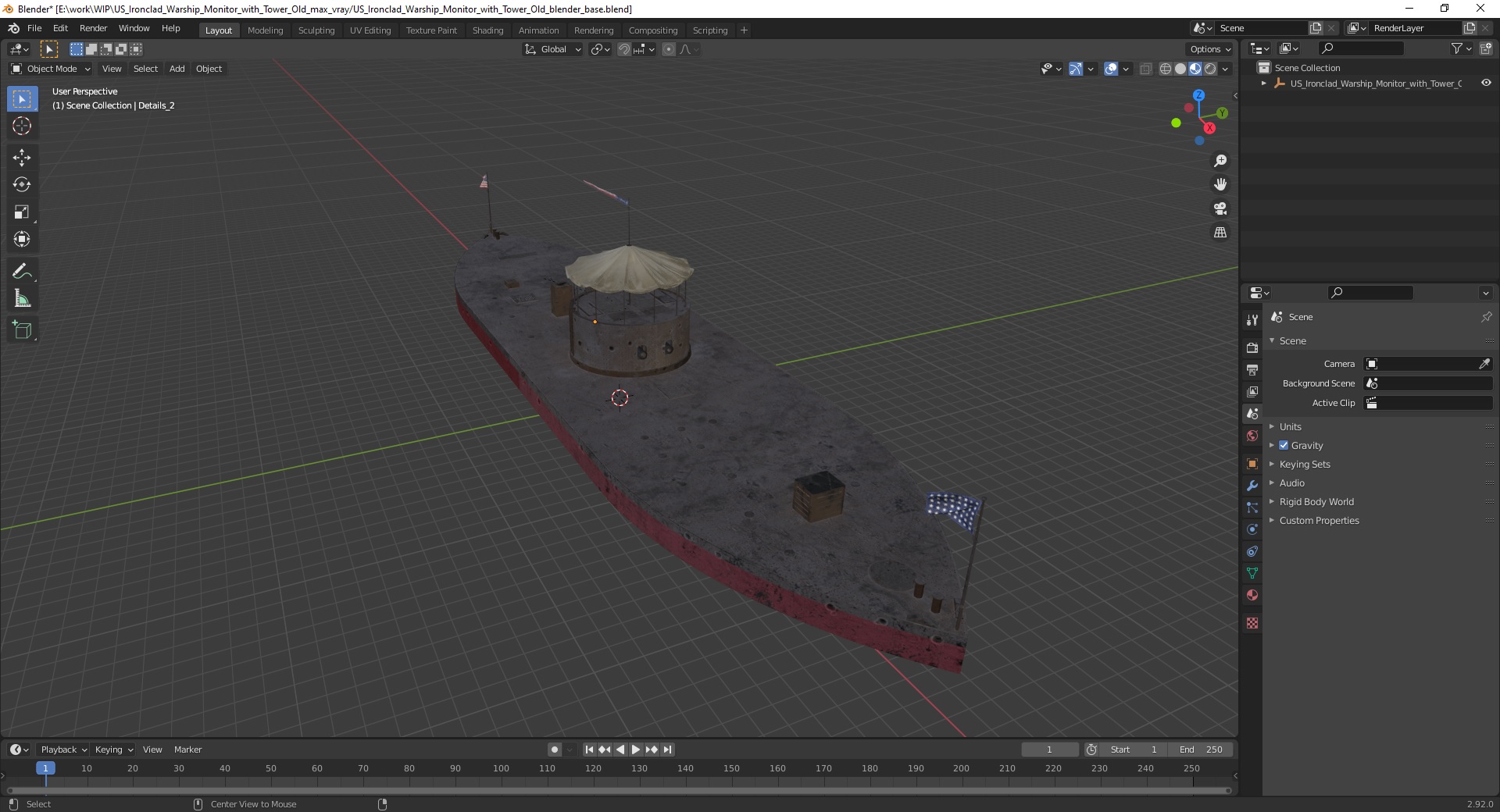Click the current frame marker at 1

45,768
